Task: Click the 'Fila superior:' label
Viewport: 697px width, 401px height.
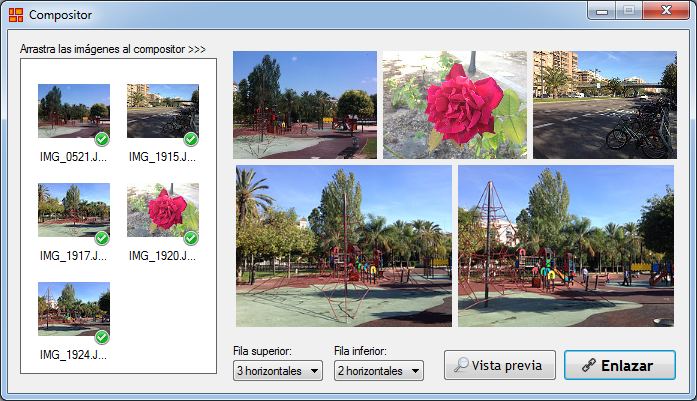Action: (x=262, y=351)
